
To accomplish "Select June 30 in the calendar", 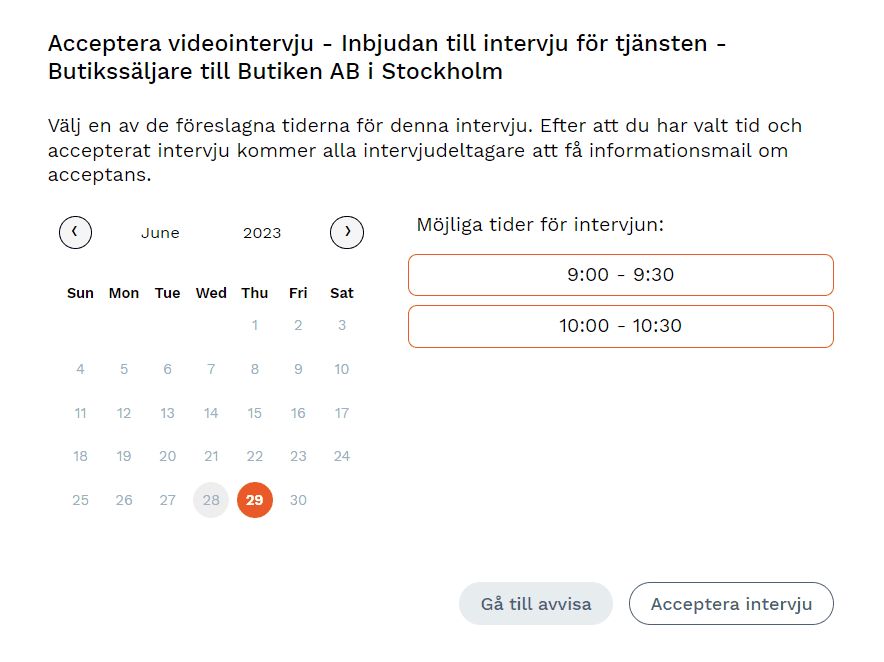I will 298,500.
